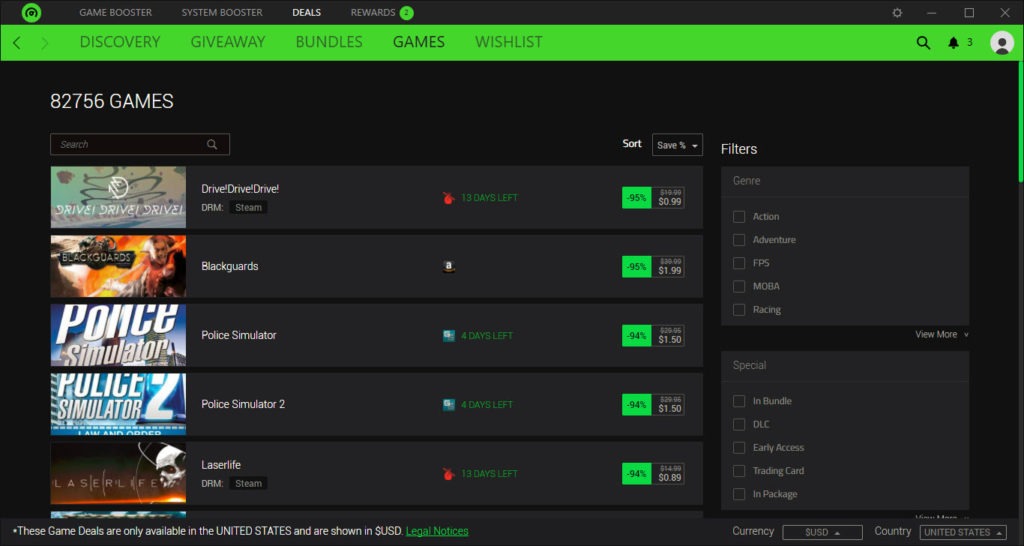Enable Early Access filter
This screenshot has height=546, width=1024.
coord(739,447)
